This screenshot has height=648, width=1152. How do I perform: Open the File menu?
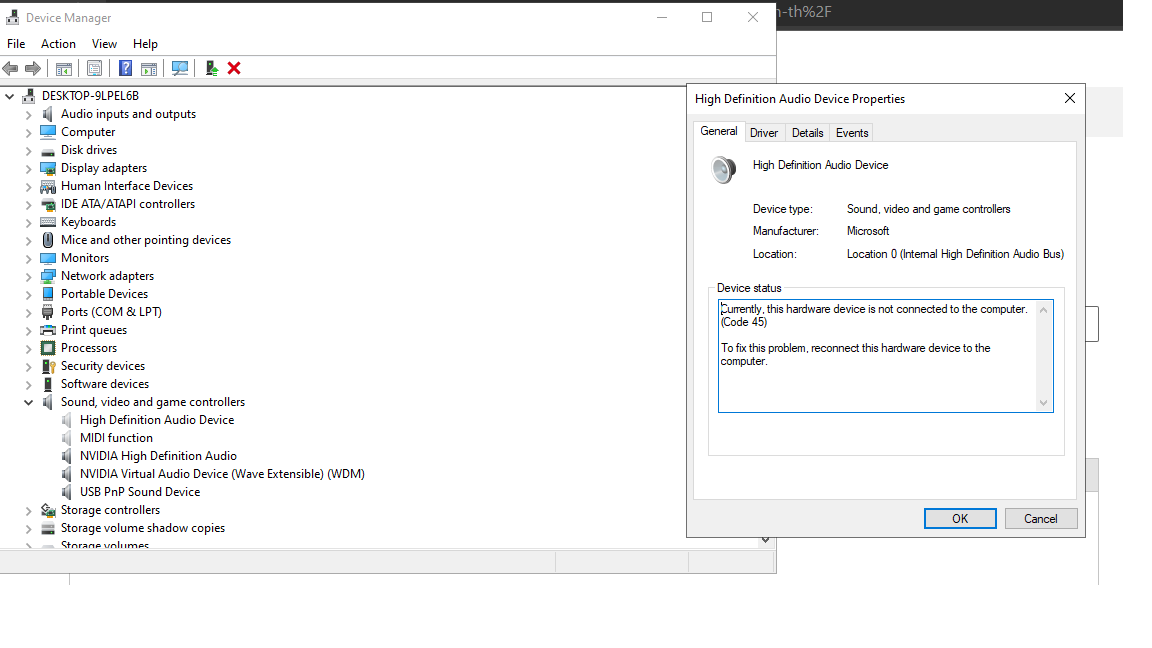tap(16, 44)
